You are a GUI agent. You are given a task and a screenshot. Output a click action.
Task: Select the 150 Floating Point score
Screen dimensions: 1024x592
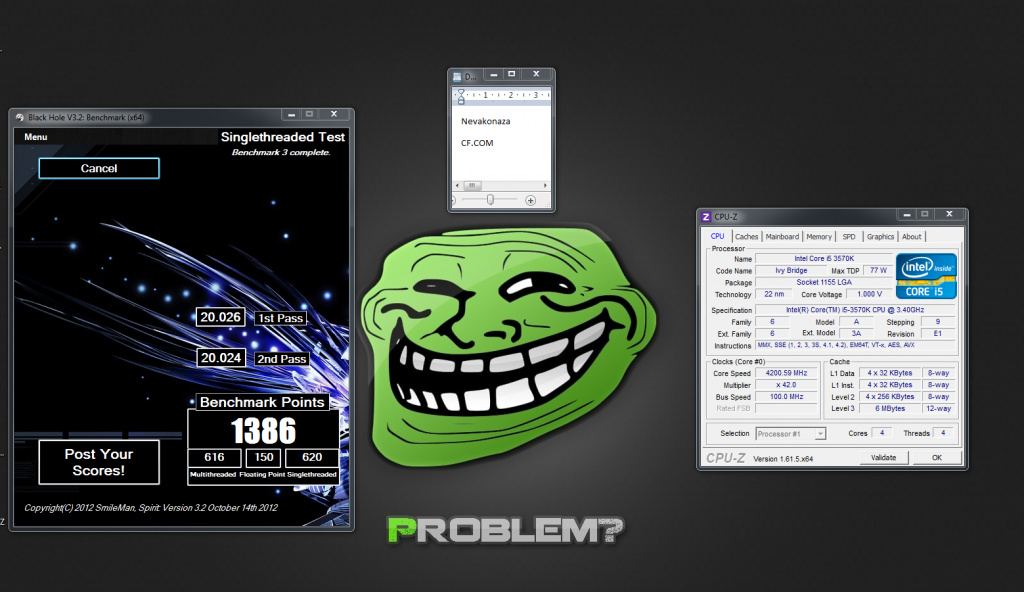tap(264, 457)
